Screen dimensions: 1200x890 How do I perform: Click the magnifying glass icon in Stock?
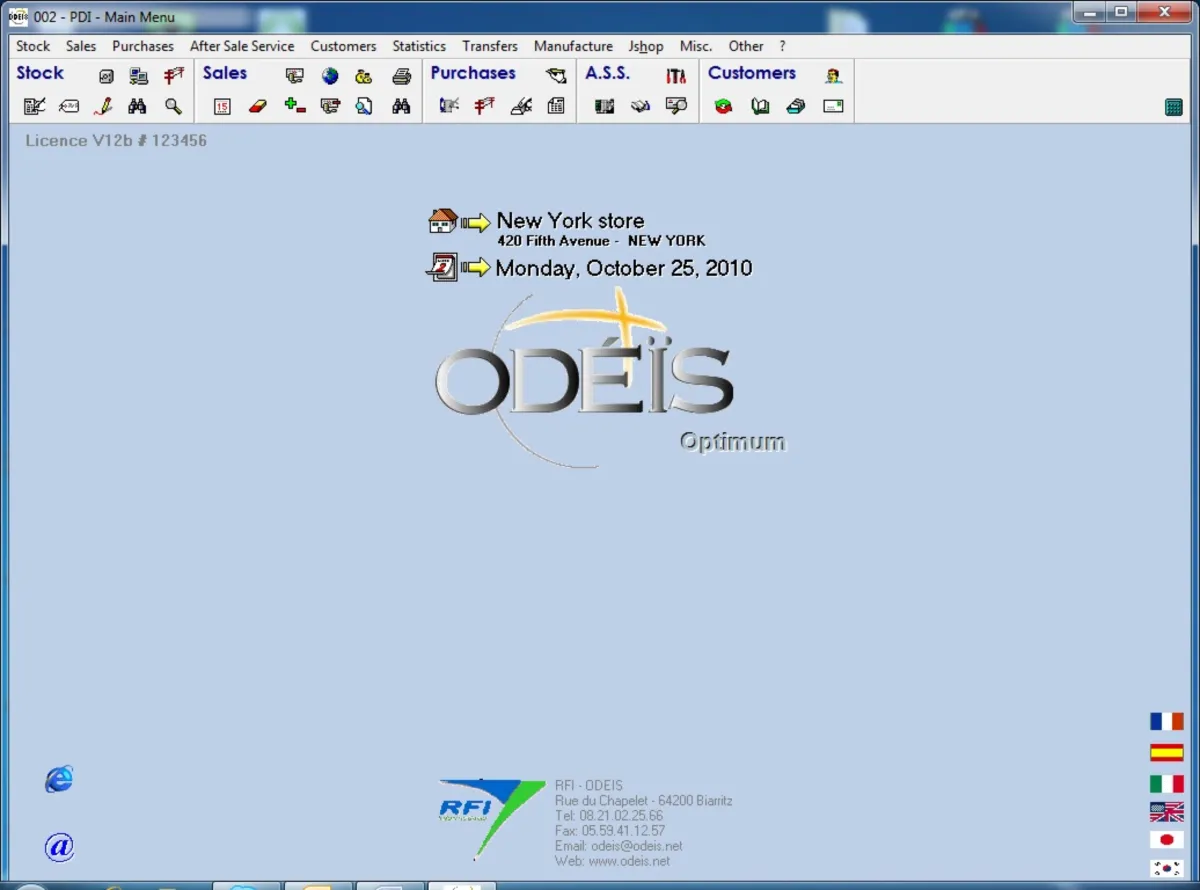173,106
